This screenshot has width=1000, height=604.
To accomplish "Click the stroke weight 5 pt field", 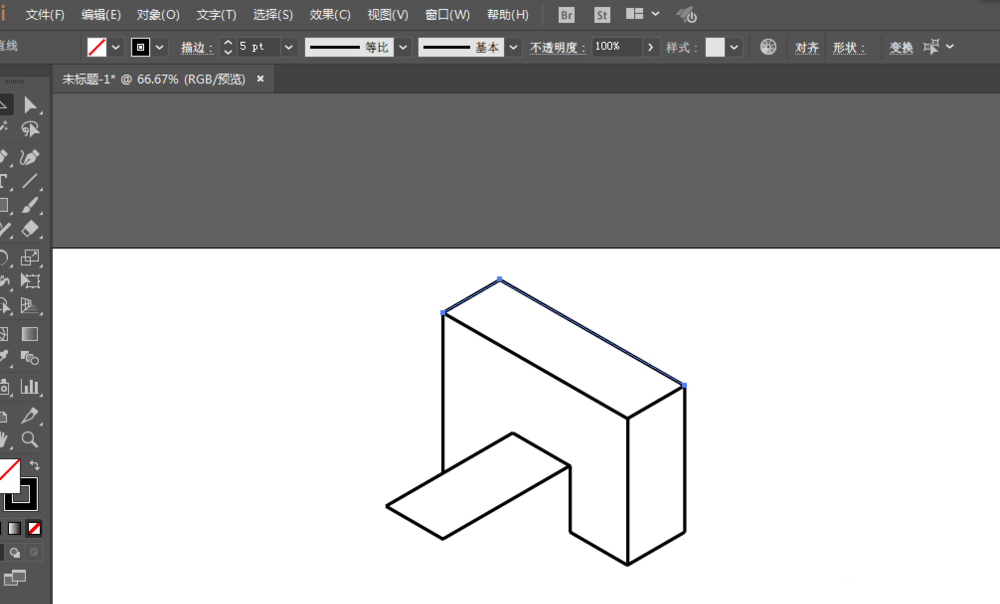I will 259,47.
